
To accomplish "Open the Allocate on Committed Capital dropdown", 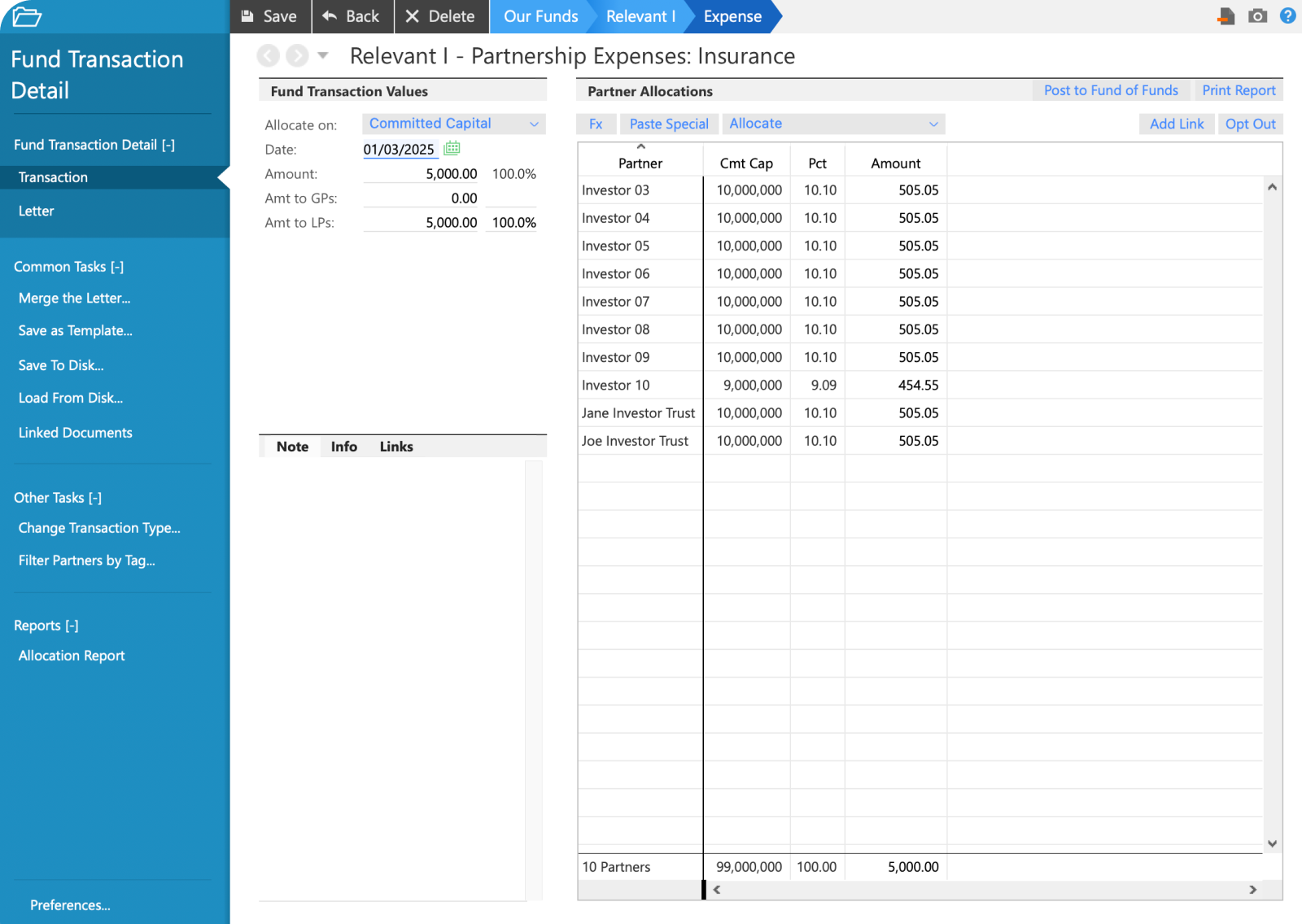I will pyautogui.click(x=453, y=124).
